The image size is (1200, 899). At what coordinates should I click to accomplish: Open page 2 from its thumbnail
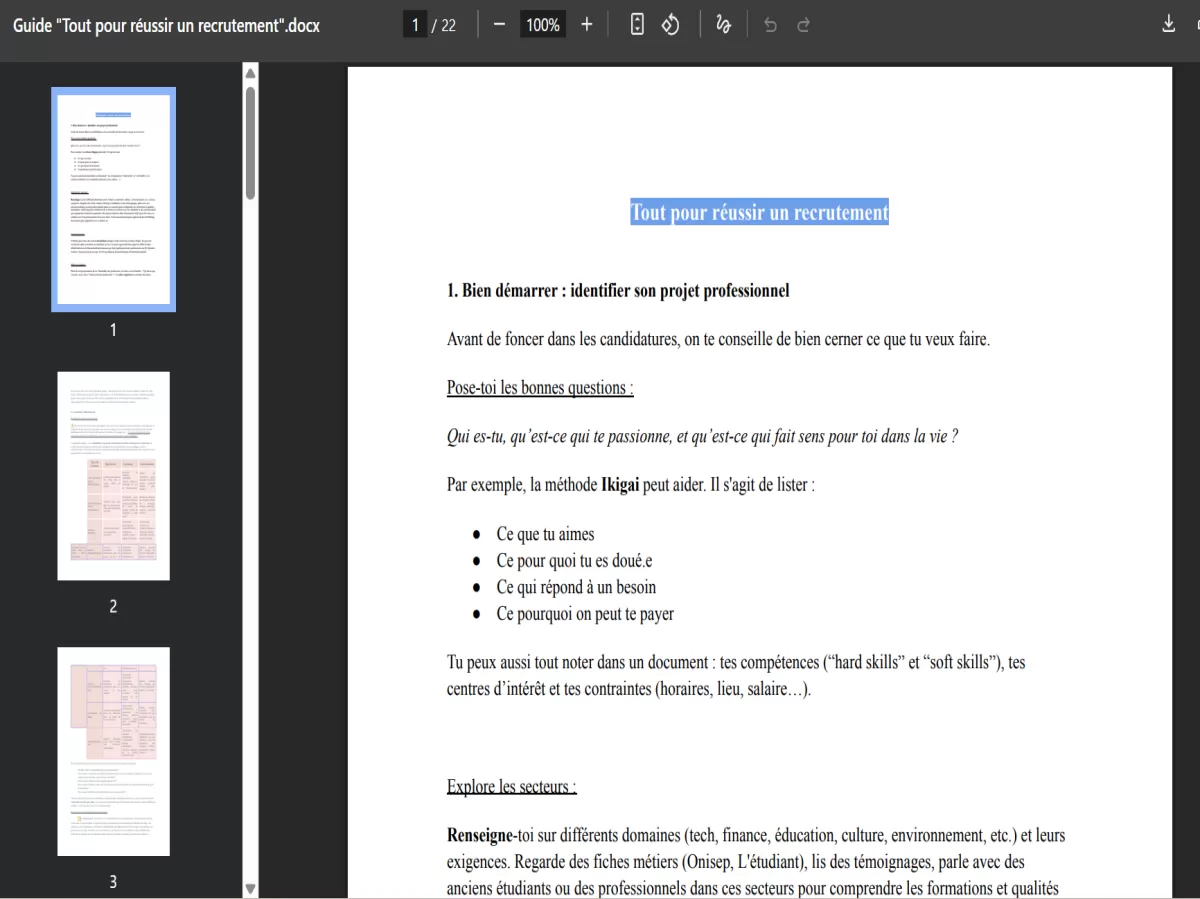click(113, 476)
